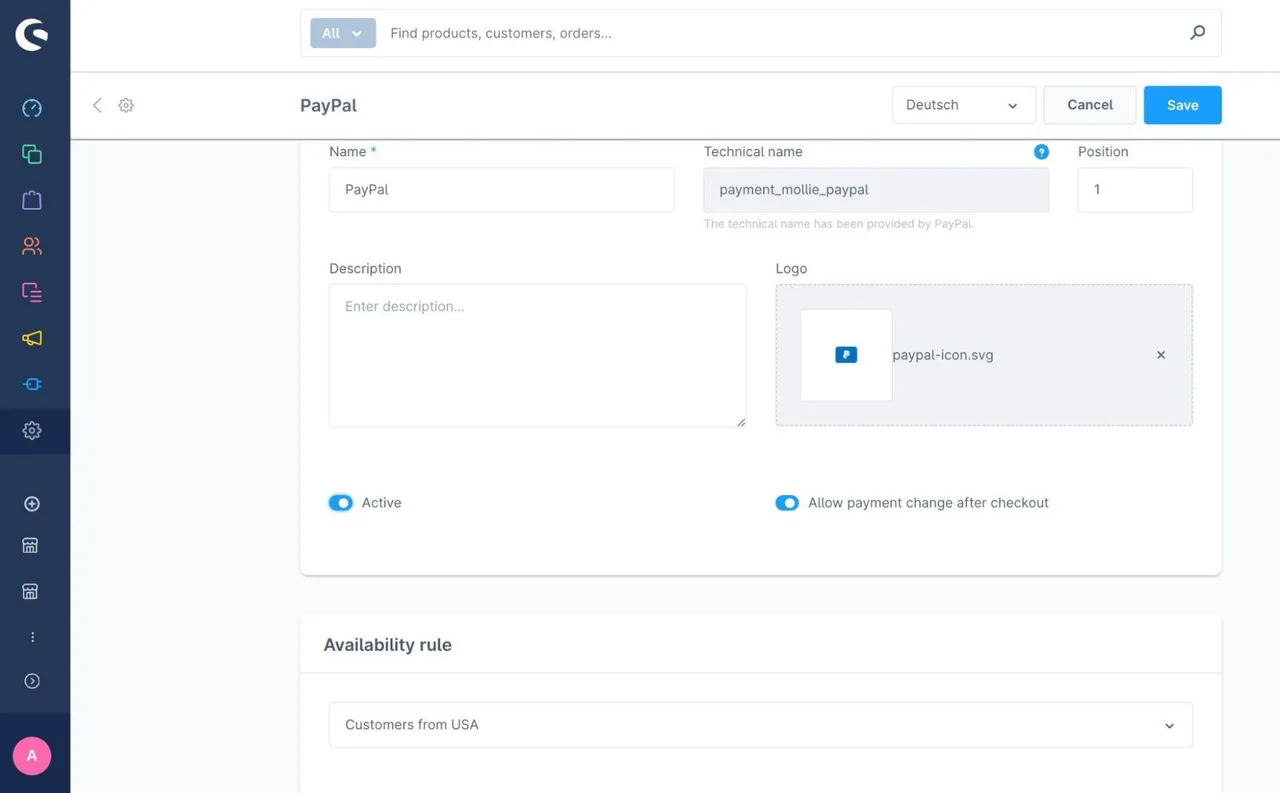Open the Settings gear in sidebar

pyautogui.click(x=32, y=430)
